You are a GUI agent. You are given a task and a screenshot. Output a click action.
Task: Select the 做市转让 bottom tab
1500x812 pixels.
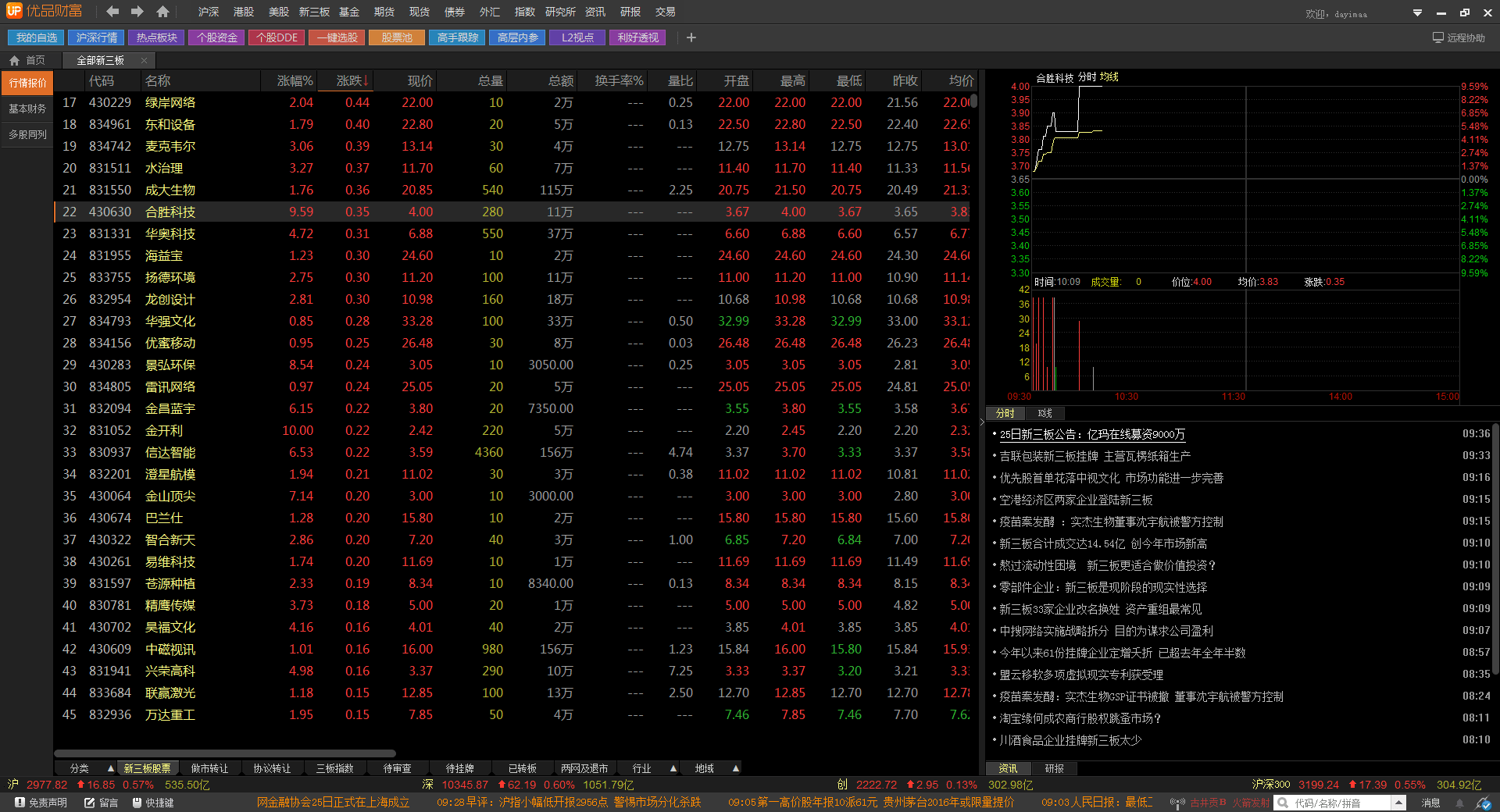(209, 768)
